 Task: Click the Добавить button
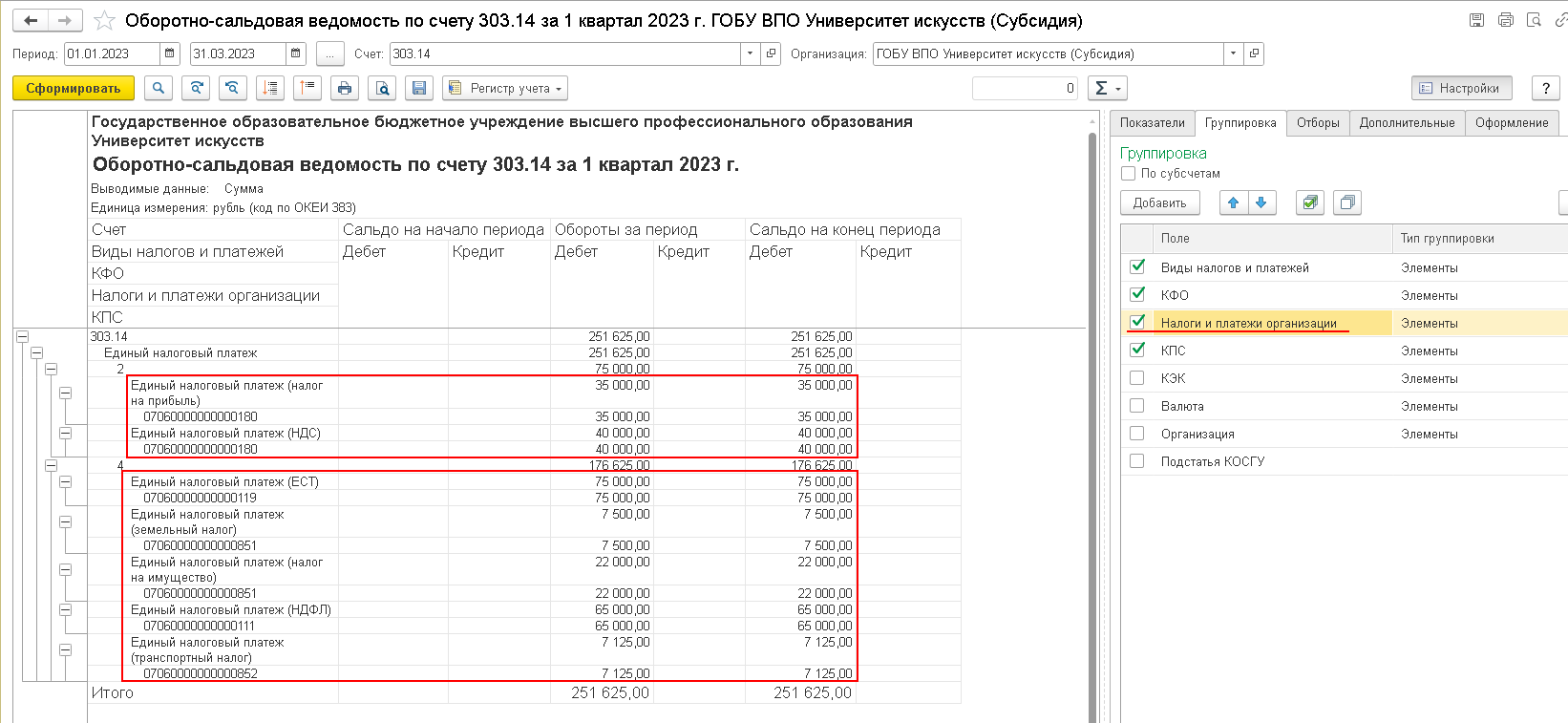[x=1159, y=202]
